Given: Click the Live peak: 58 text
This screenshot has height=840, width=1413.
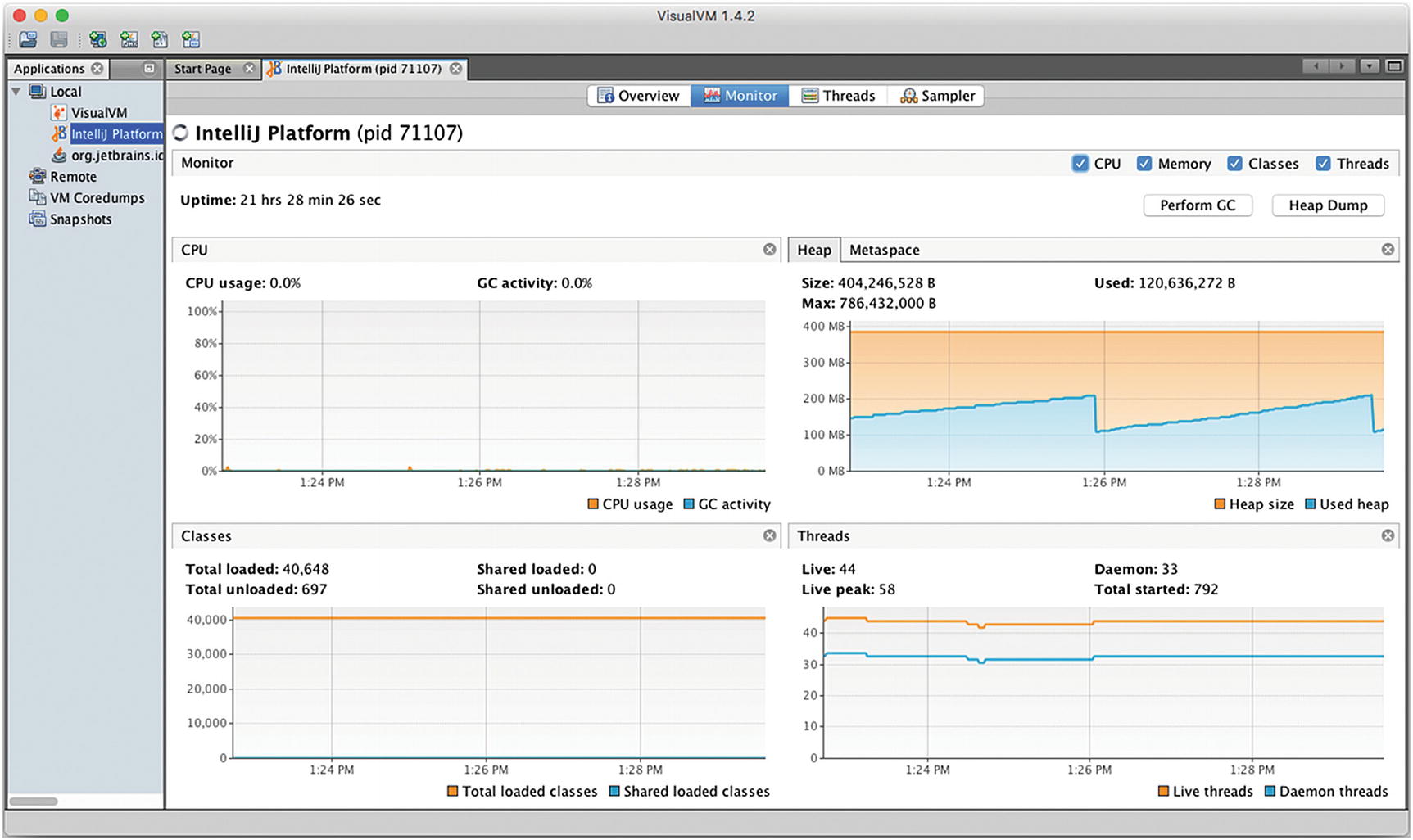Looking at the screenshot, I should tap(848, 589).
